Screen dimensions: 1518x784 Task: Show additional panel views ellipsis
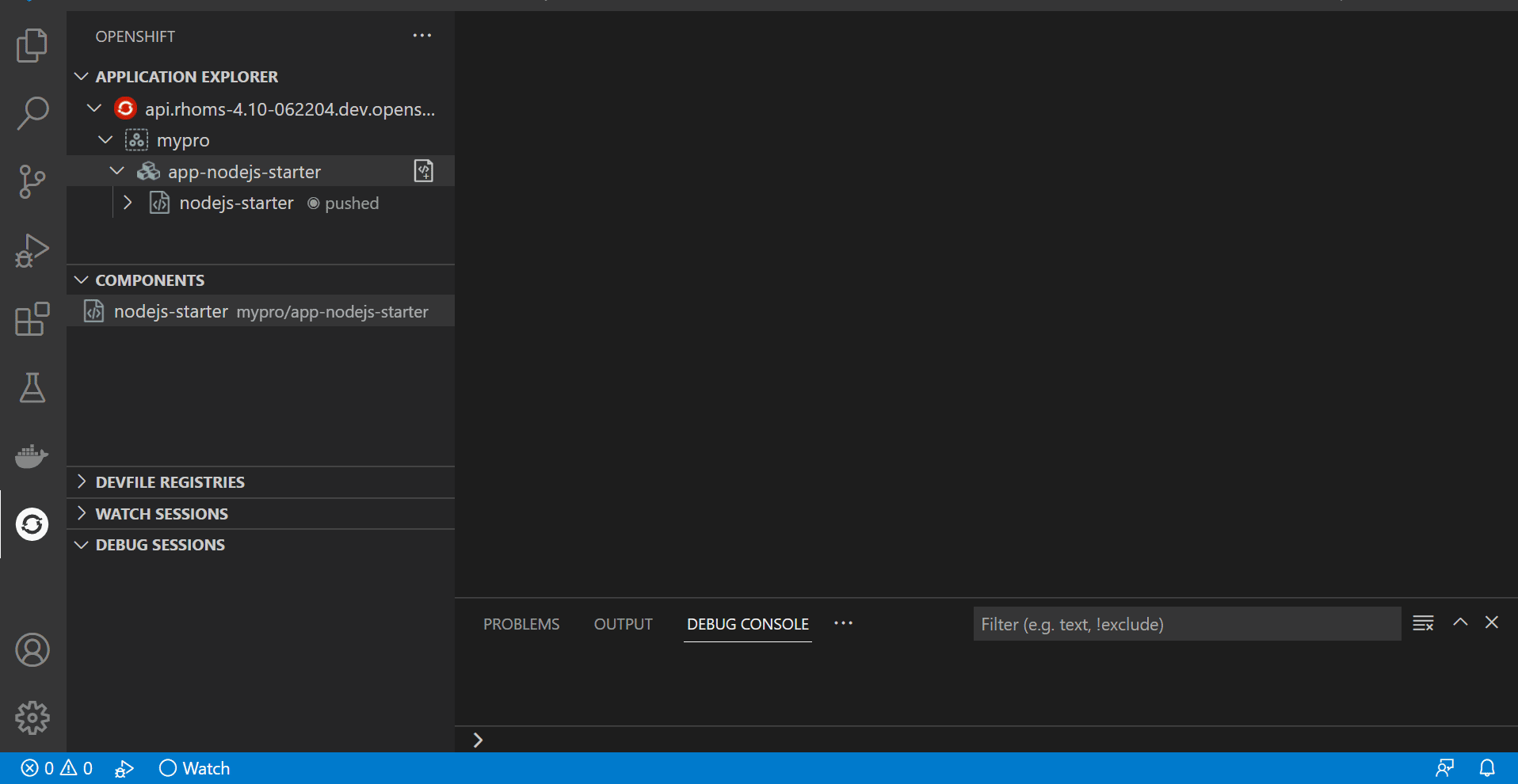pyautogui.click(x=844, y=623)
